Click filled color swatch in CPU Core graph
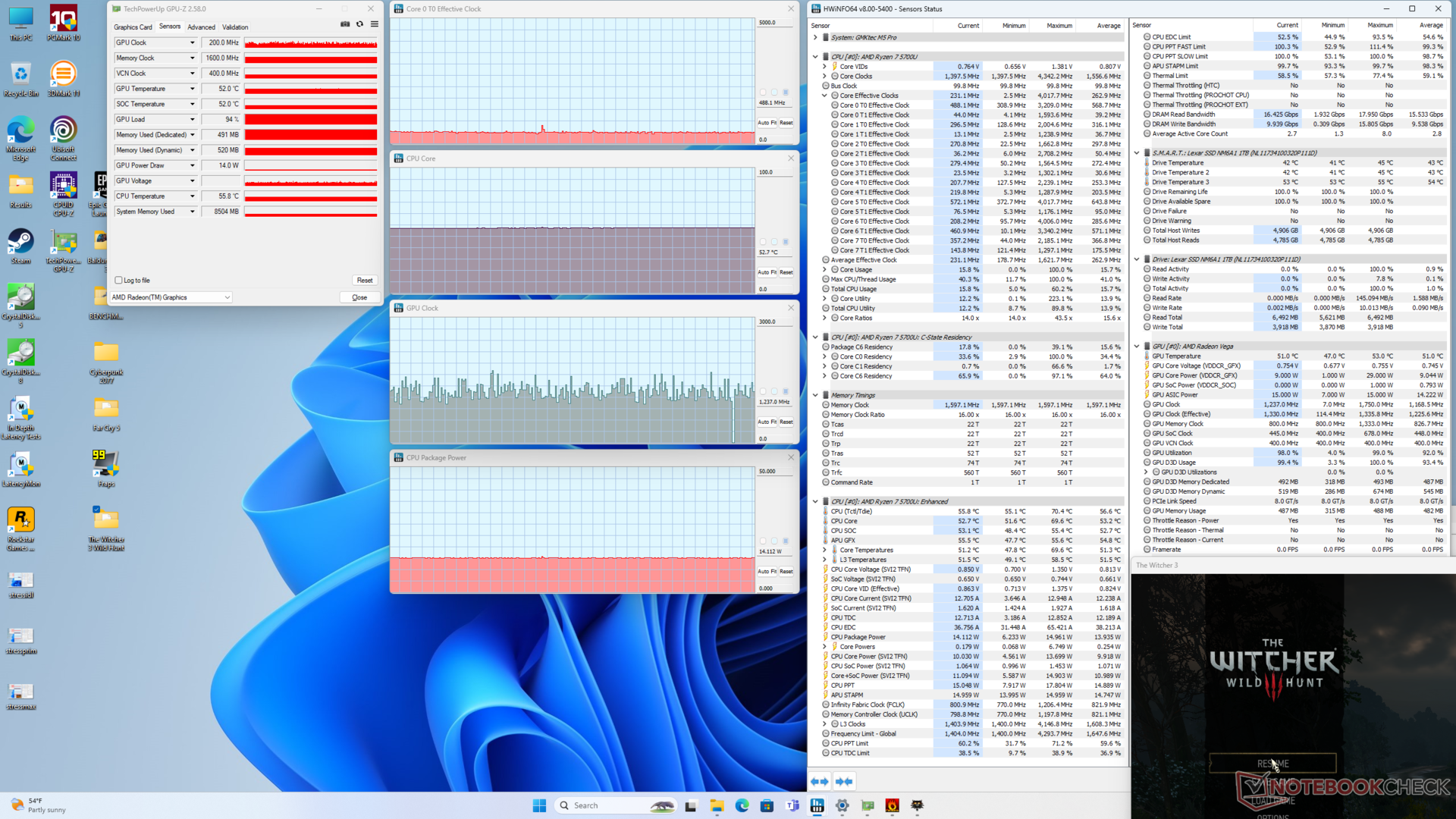This screenshot has width=1456, height=819. [x=786, y=242]
